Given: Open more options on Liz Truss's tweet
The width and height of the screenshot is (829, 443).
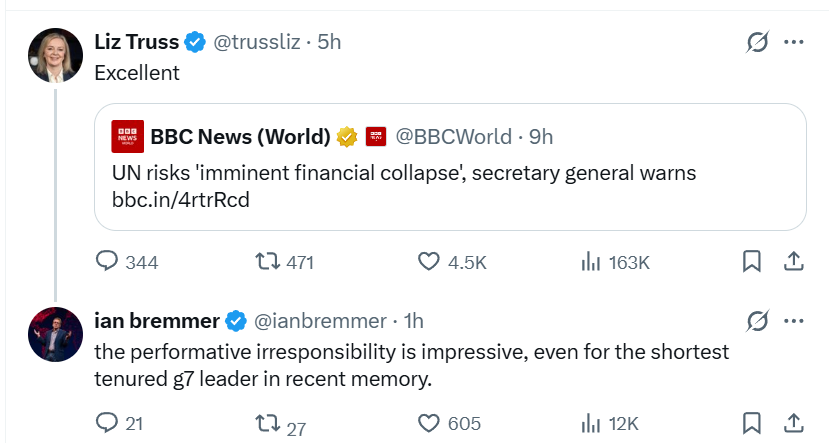Looking at the screenshot, I should 794,42.
